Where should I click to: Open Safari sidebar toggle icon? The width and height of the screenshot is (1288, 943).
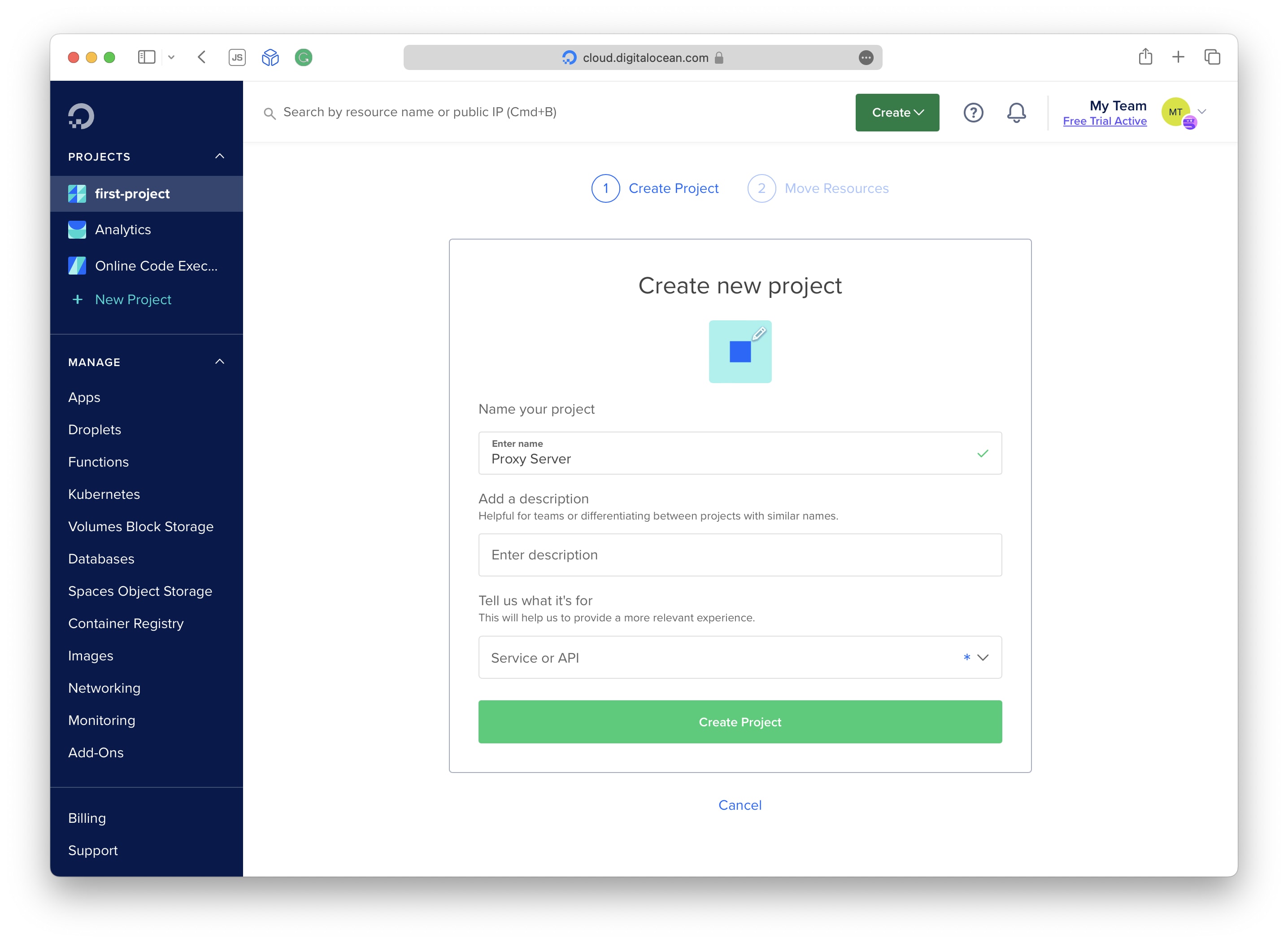[147, 57]
